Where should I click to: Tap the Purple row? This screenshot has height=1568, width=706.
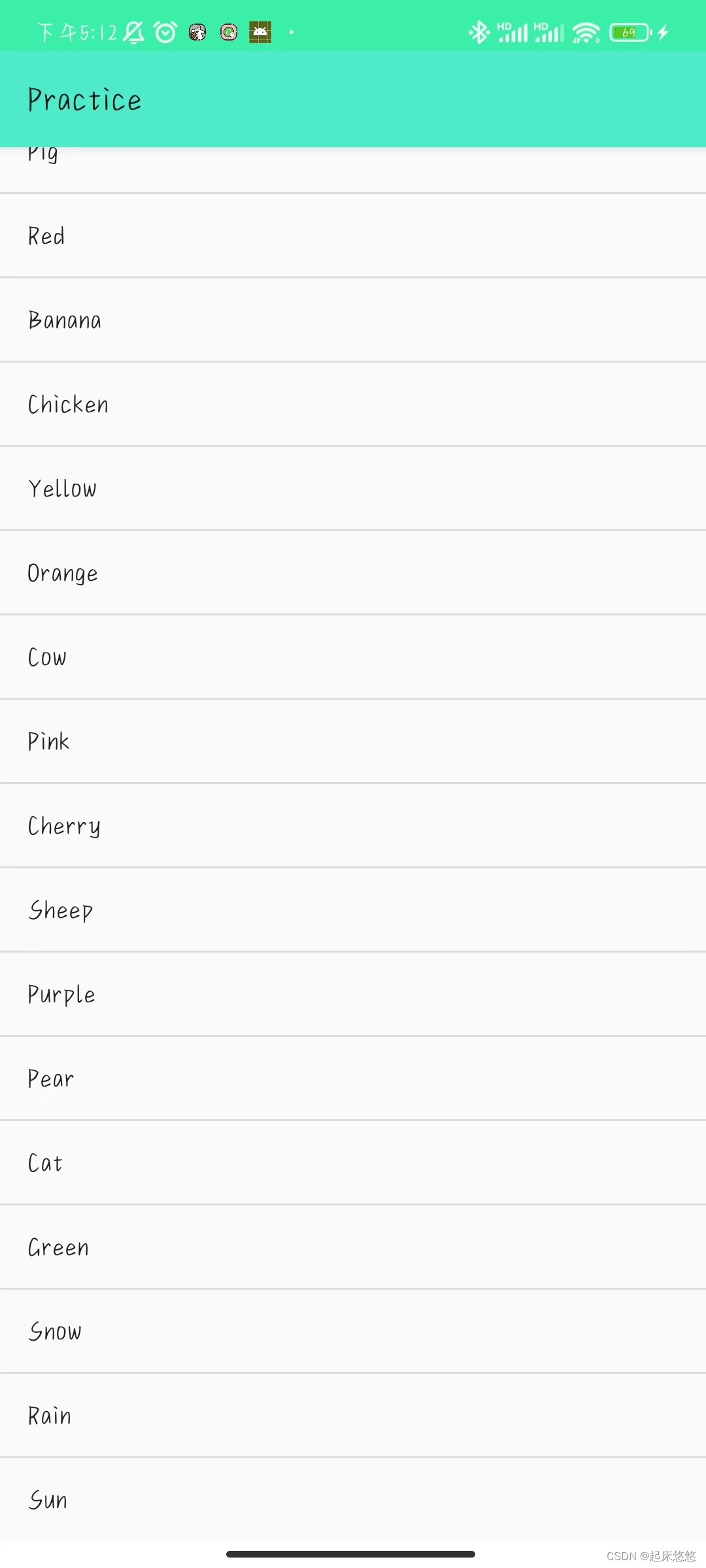(x=353, y=994)
